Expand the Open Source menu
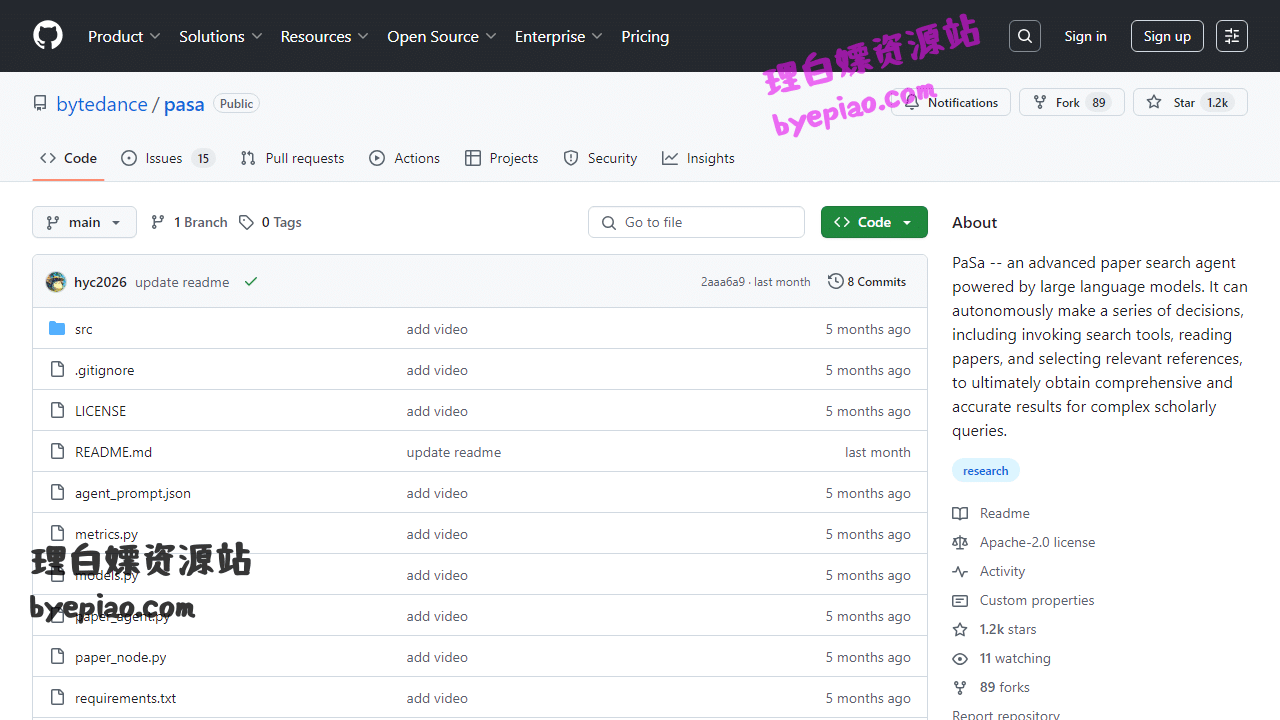 coord(442,36)
